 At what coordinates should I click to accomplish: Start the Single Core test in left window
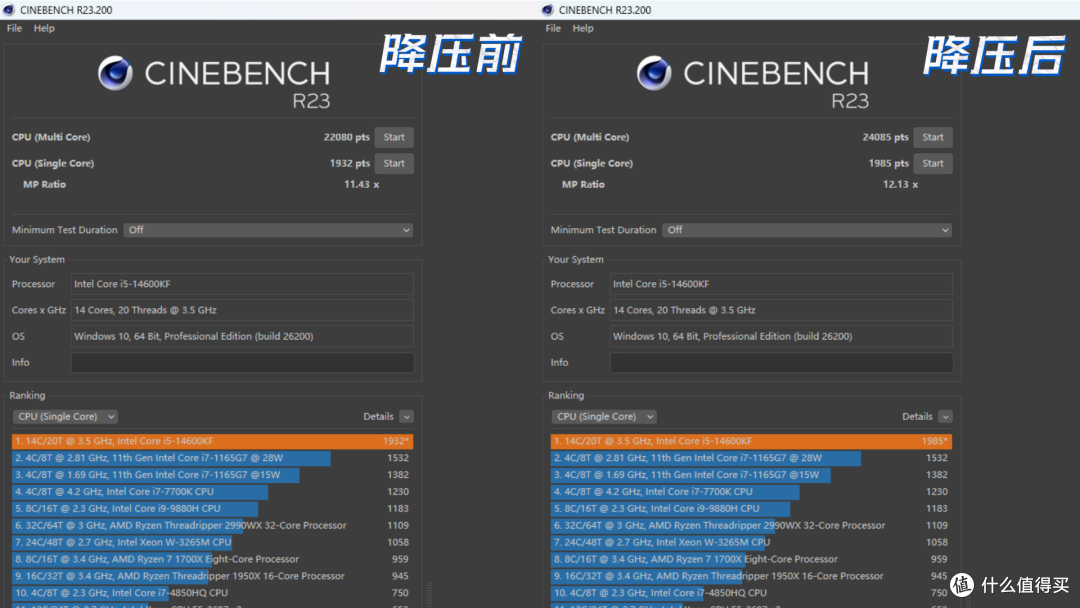[x=394, y=163]
